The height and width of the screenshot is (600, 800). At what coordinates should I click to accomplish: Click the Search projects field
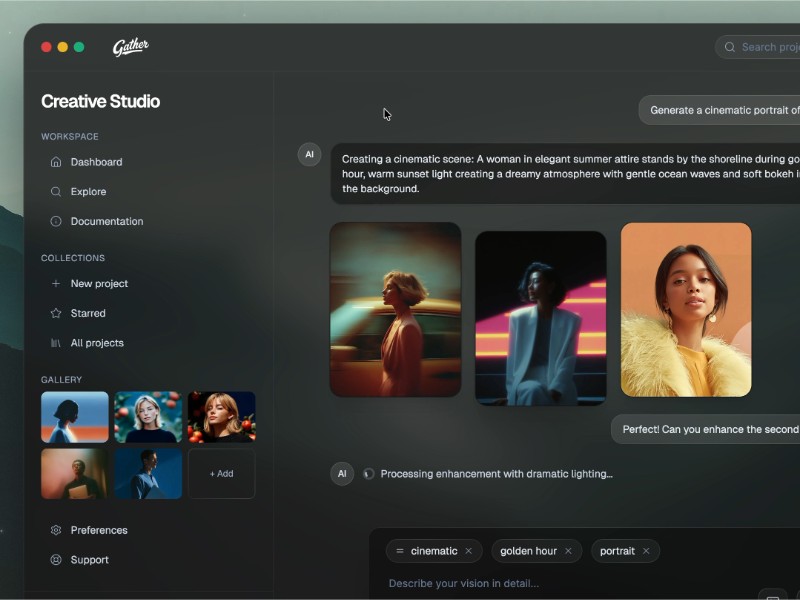[x=770, y=47]
